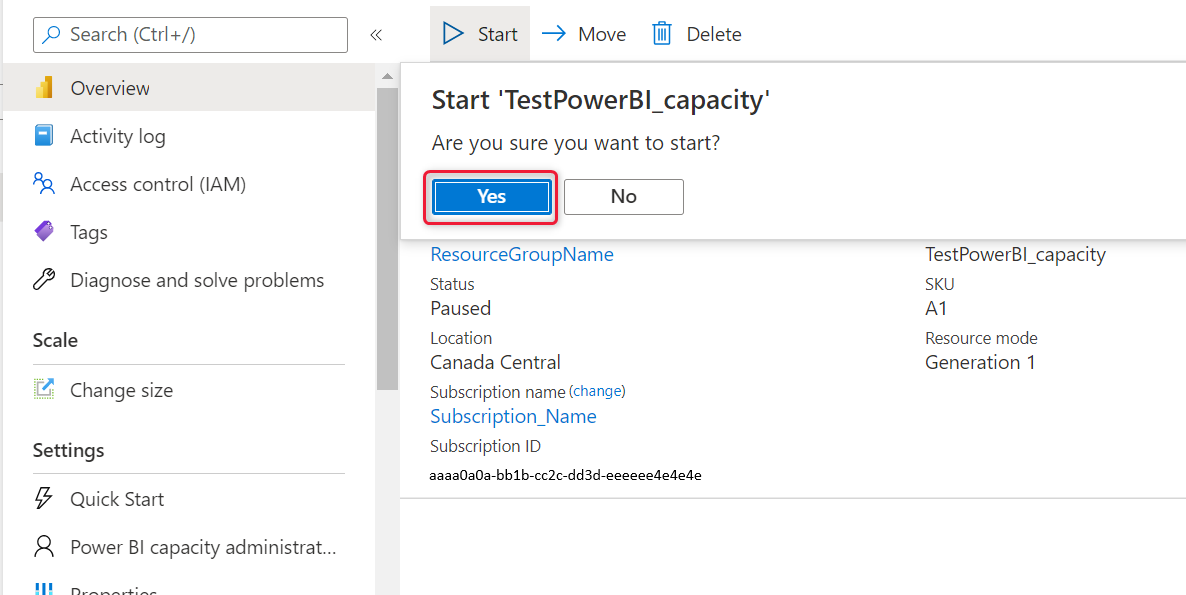Image resolution: width=1186 pixels, height=595 pixels.
Task: Click the Tags label icon
Action: point(44,231)
